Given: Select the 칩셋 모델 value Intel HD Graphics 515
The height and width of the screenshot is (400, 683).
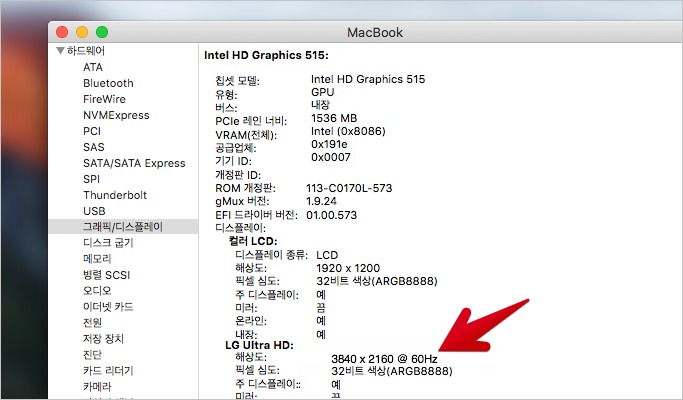Looking at the screenshot, I should 368,79.
